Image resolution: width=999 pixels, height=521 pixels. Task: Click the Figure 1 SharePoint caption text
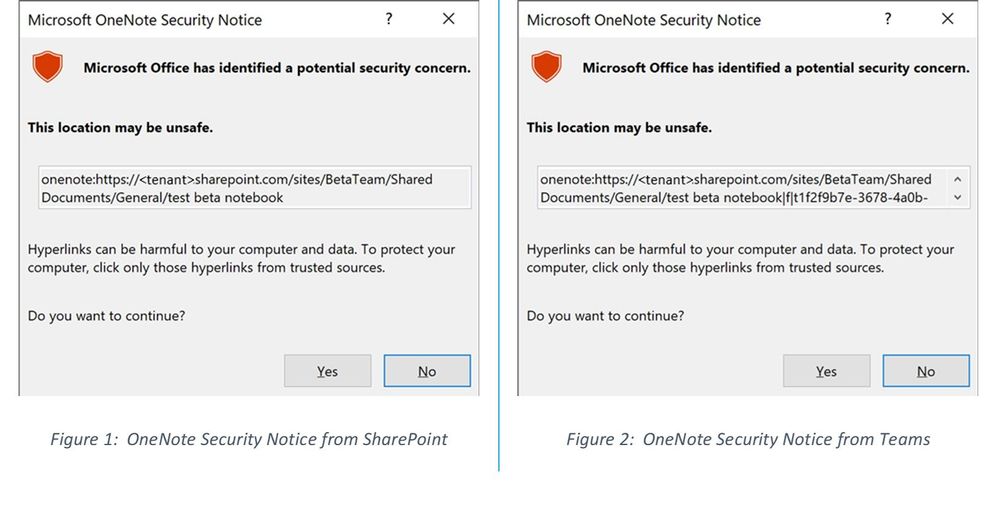[x=249, y=439]
